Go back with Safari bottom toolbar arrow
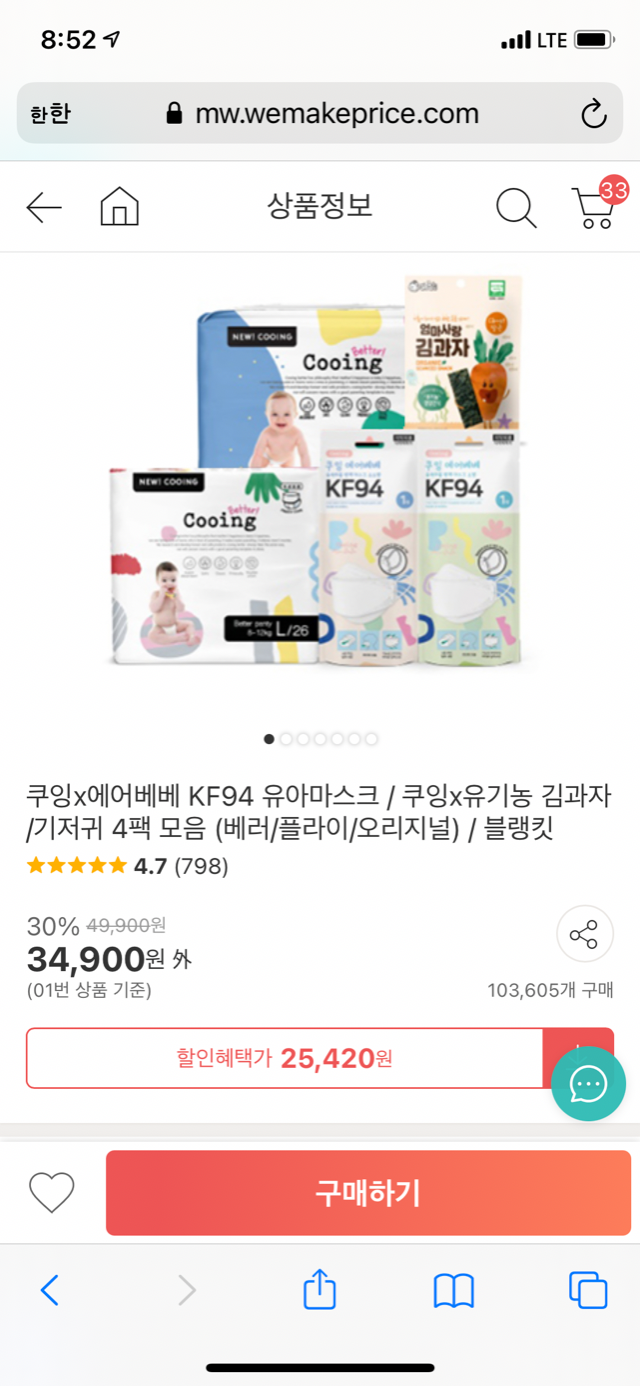The width and height of the screenshot is (640, 1386). [50, 1291]
